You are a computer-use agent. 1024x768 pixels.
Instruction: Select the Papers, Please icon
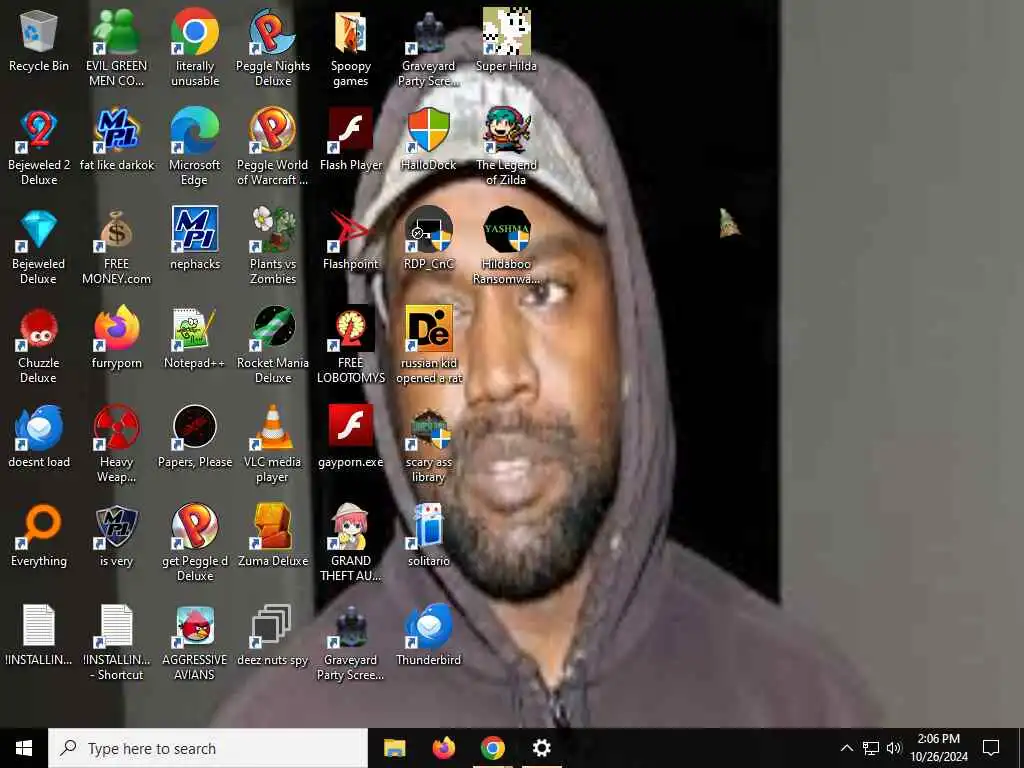195,428
